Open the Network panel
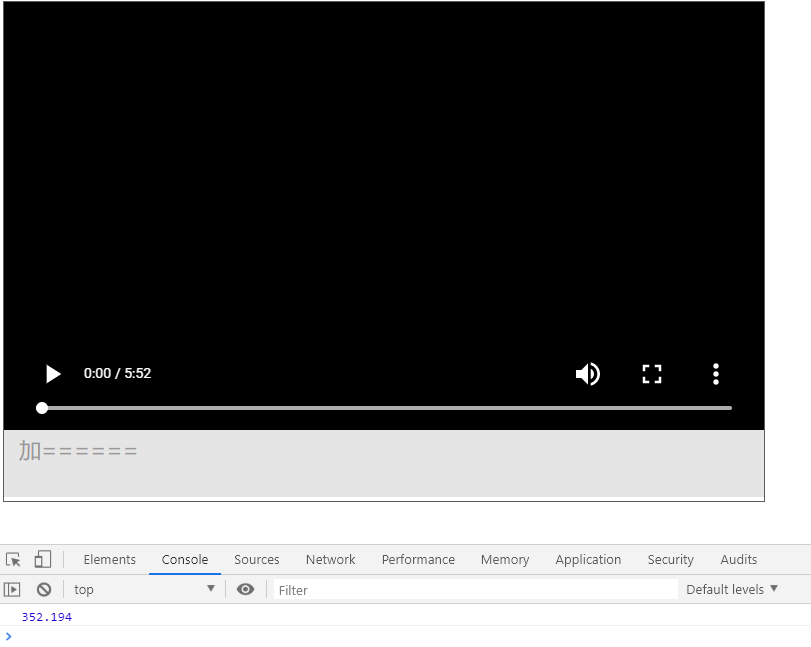The image size is (811, 647). pos(330,559)
